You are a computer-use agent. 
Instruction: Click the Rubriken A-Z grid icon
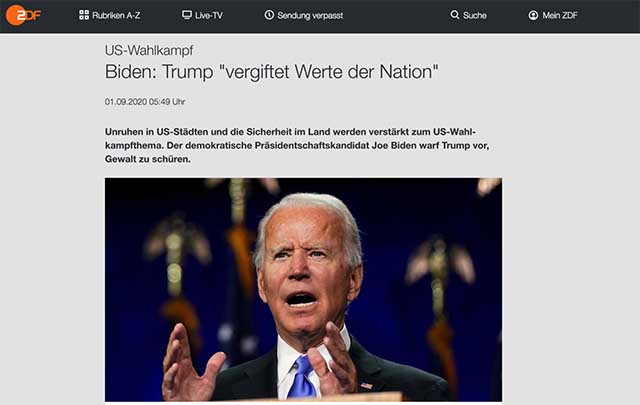84,15
